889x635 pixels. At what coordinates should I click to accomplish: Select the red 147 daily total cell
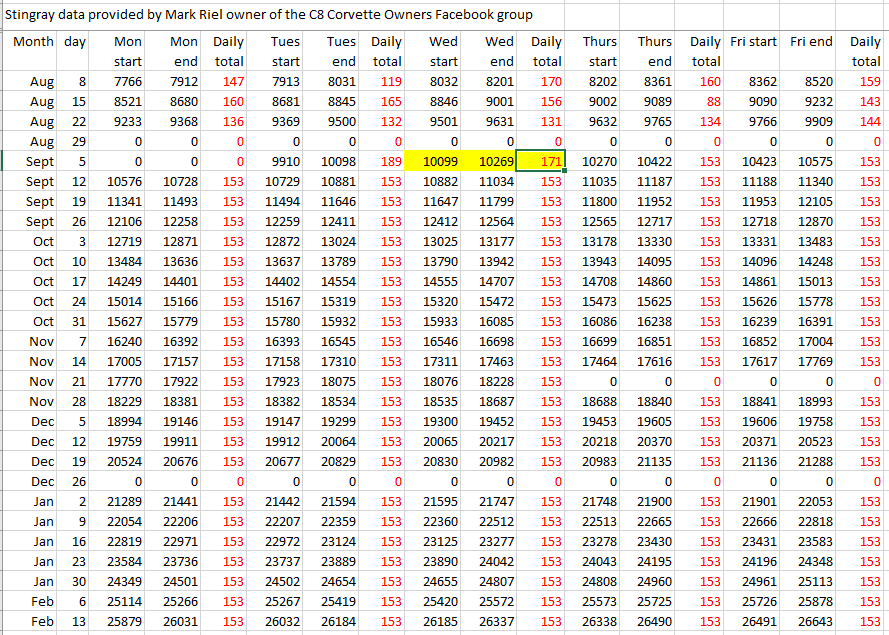232,81
